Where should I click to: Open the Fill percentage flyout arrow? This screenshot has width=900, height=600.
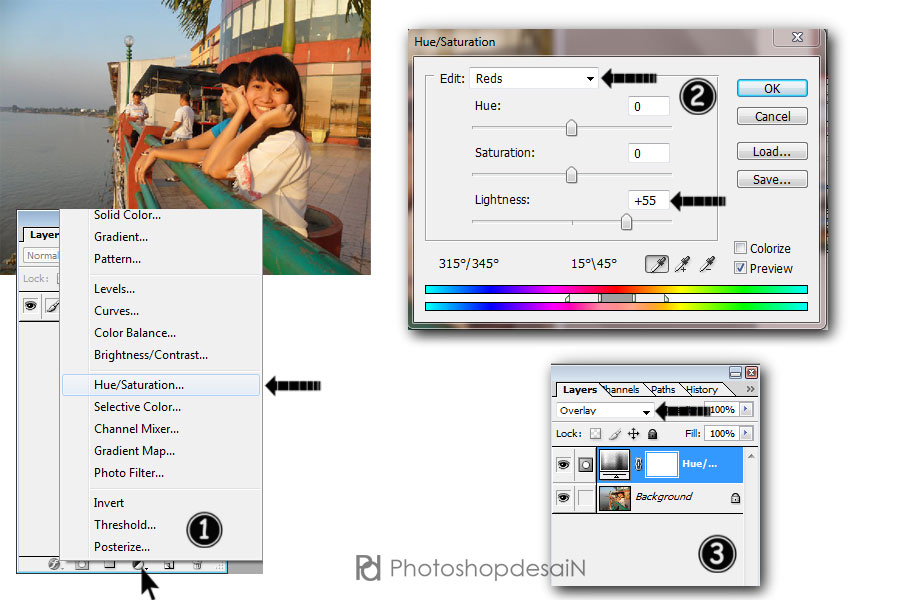coord(744,434)
